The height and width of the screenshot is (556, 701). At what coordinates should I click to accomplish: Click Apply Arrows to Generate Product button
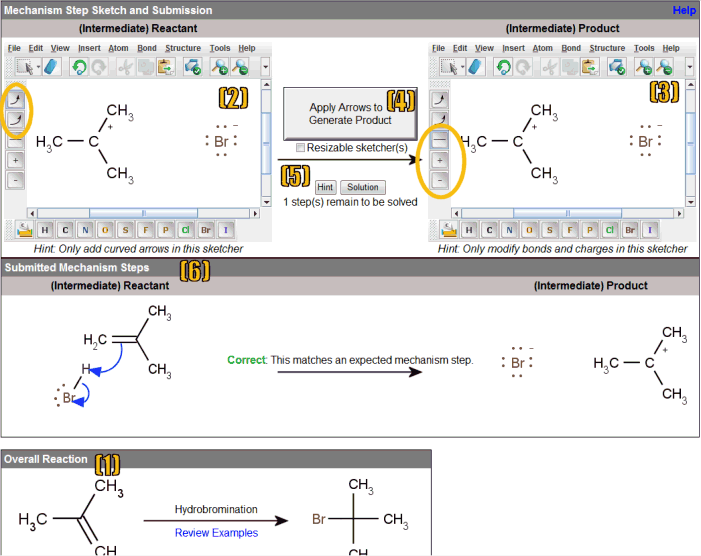pos(346,114)
